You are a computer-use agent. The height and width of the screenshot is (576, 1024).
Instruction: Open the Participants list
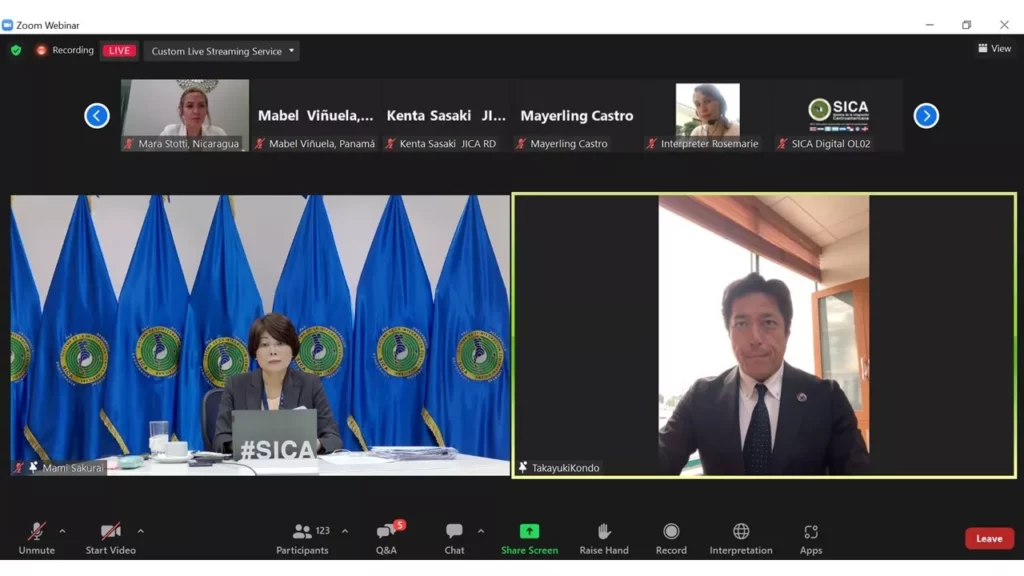[302, 538]
